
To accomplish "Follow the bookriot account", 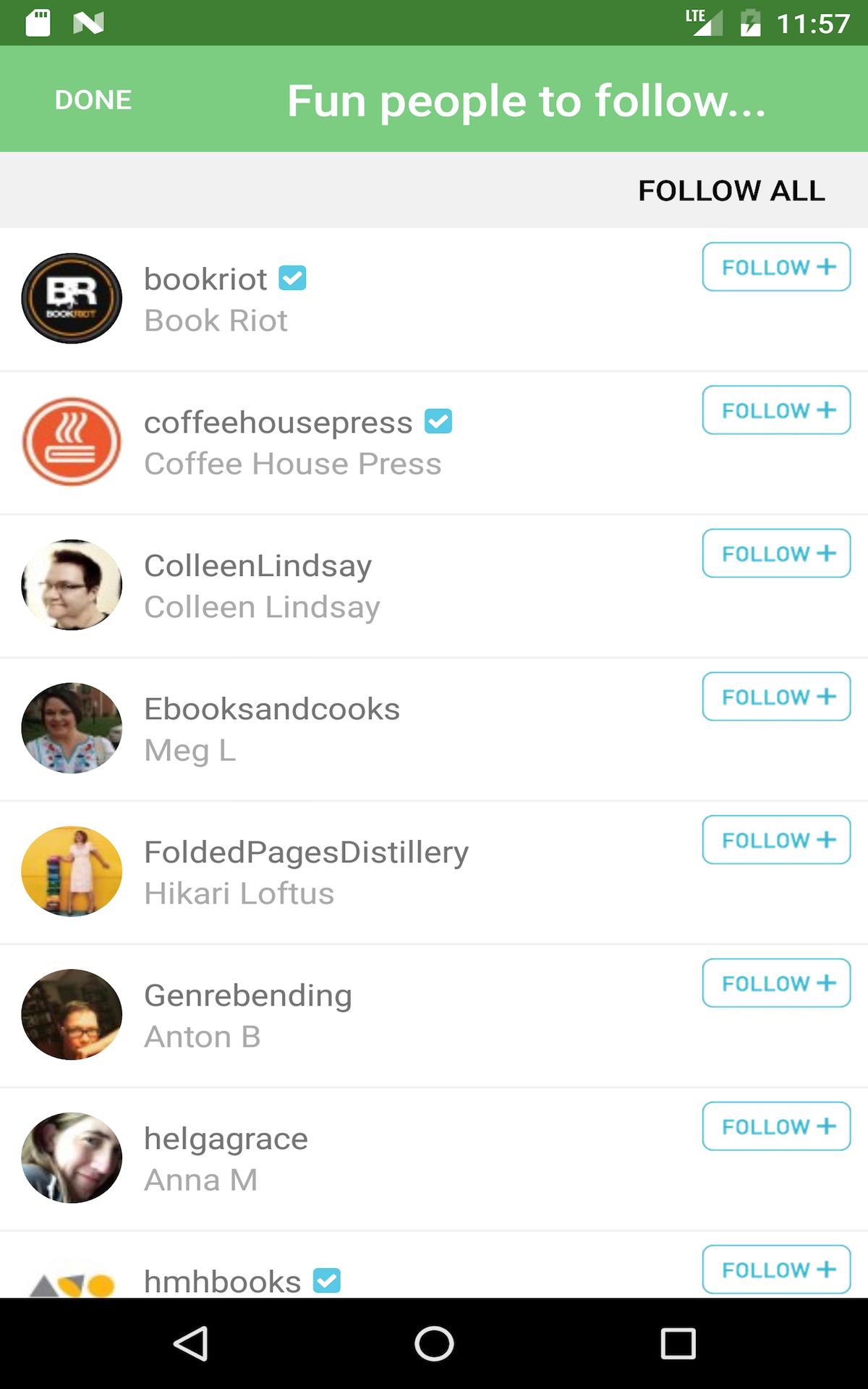I will (775, 267).
